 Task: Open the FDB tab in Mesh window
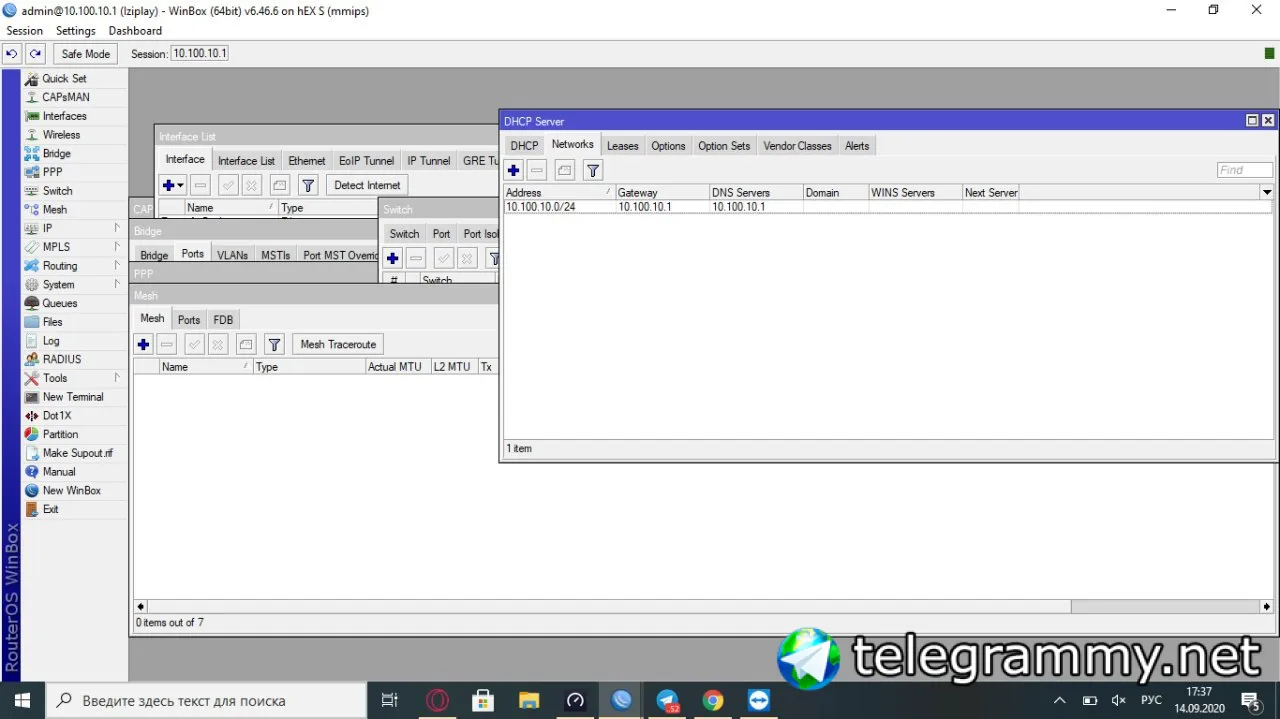point(223,320)
